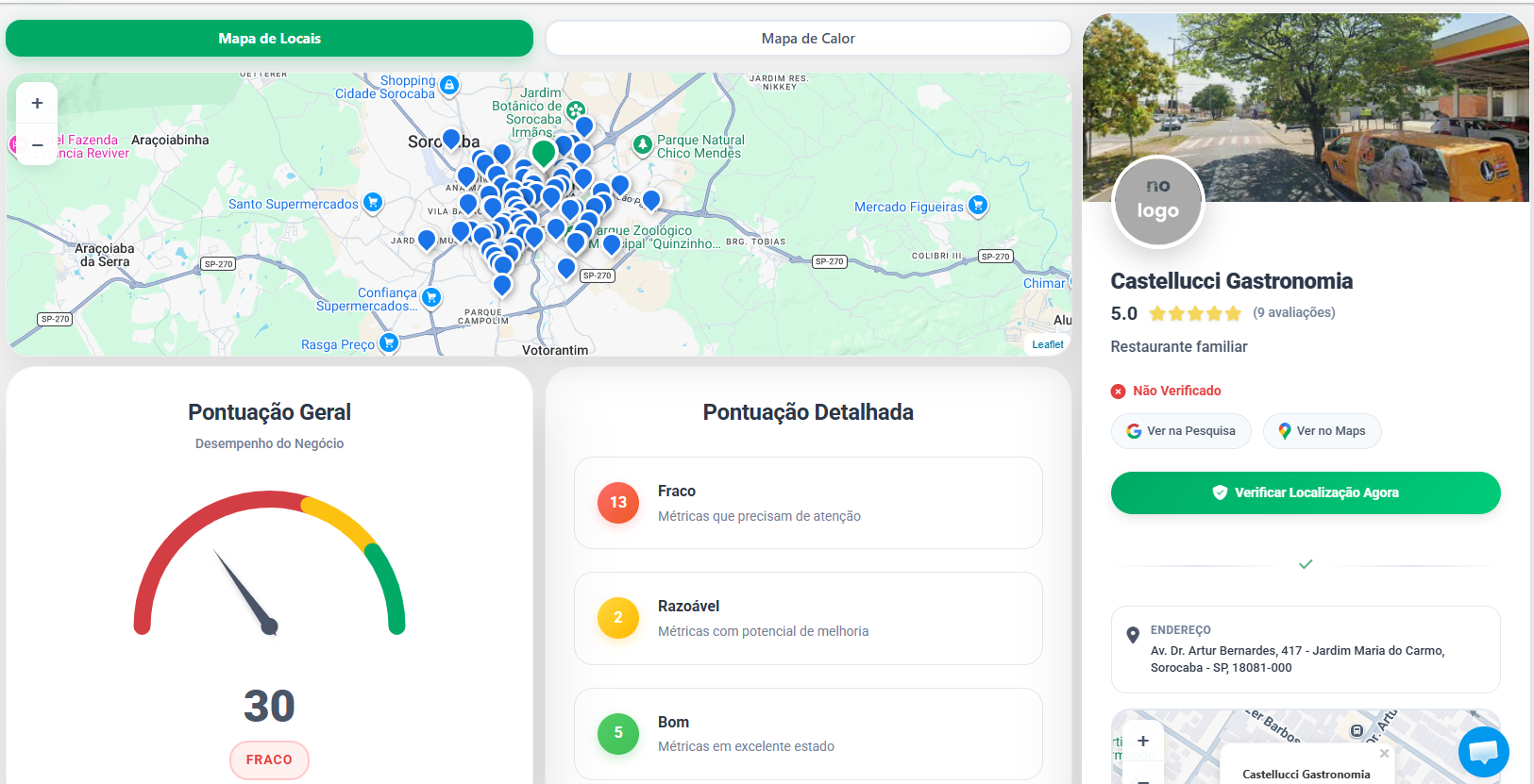Open the Razoável metrics card
Viewport: 1534px width, 784px height.
(808, 618)
